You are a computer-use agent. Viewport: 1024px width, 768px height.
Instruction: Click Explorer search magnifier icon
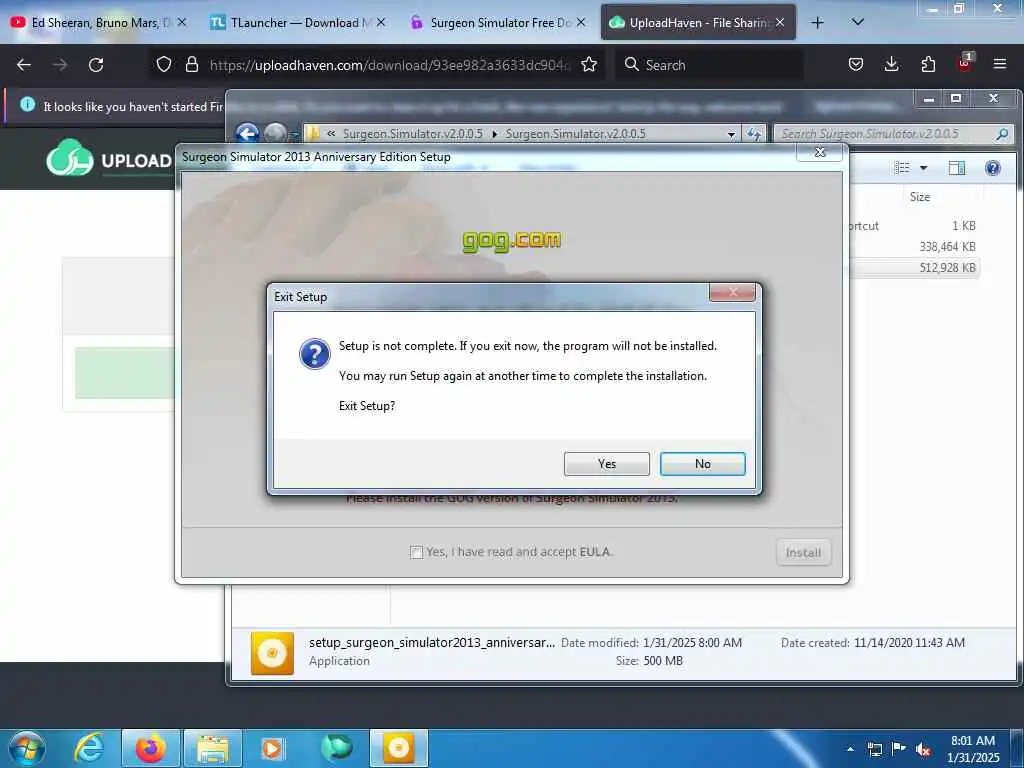coord(1002,134)
